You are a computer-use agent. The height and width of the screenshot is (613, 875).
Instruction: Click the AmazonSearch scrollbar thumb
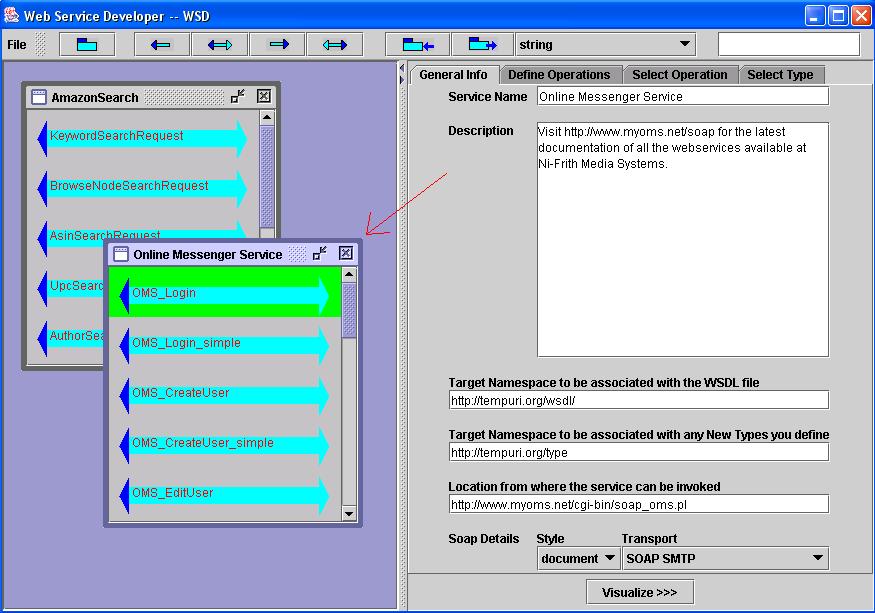tap(267, 177)
